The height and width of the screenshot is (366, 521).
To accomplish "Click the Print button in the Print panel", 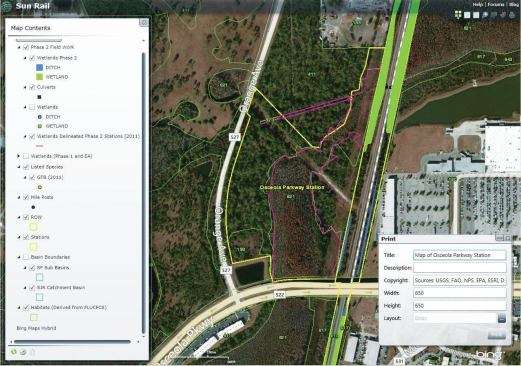I will tap(497, 335).
